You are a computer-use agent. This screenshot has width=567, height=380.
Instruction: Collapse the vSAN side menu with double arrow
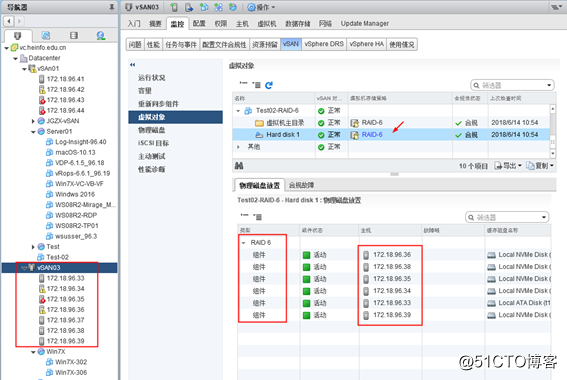[x=132, y=65]
